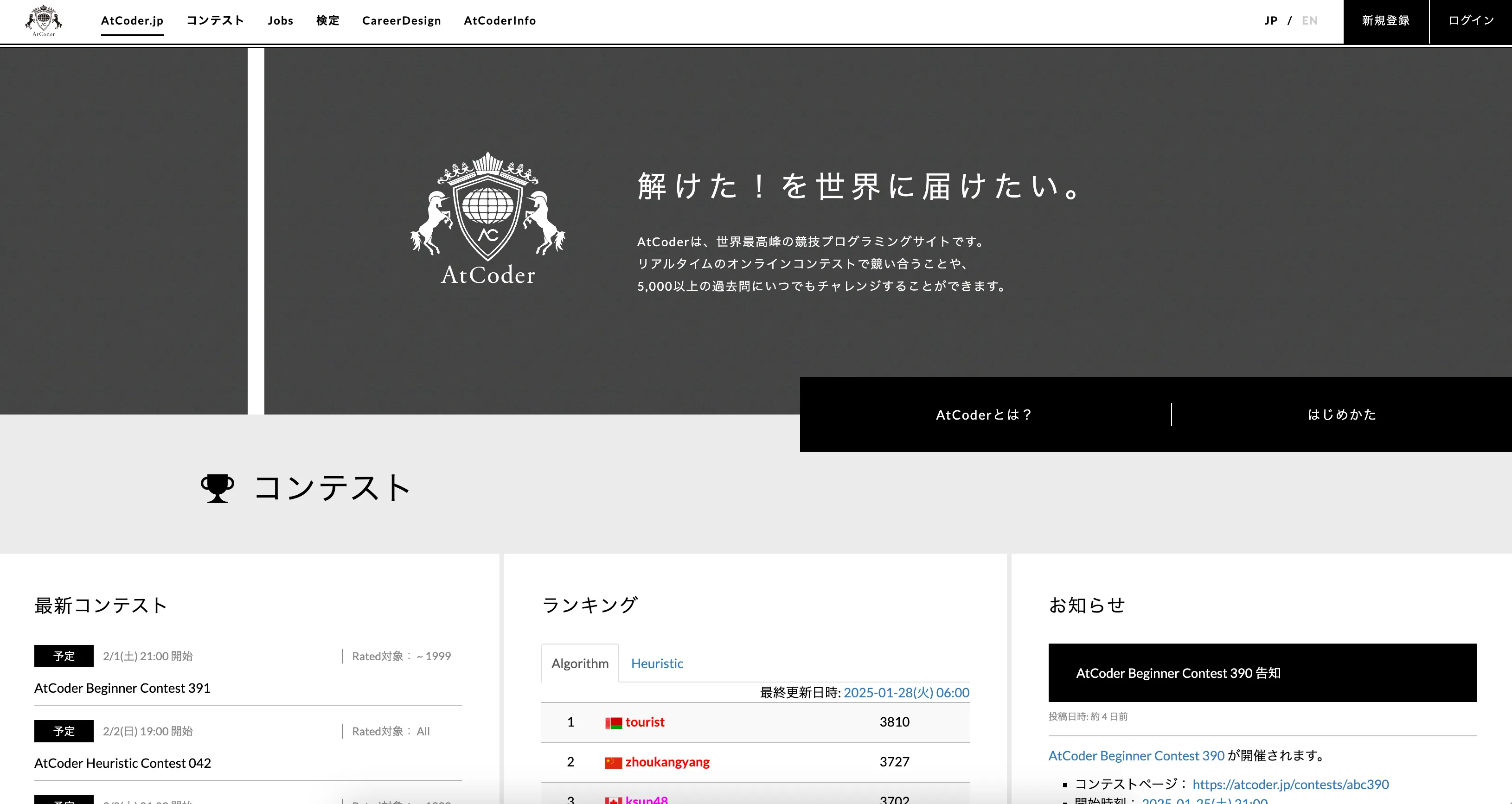Open AtCoder Heuristic Contest 042 link

point(122,763)
